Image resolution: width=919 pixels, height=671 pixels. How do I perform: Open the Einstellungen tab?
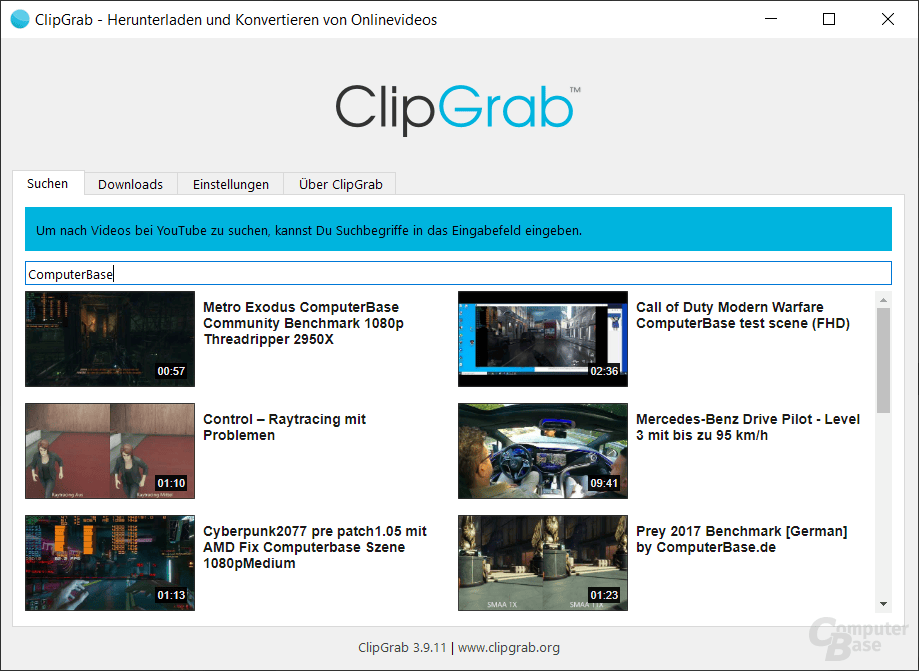(230, 184)
